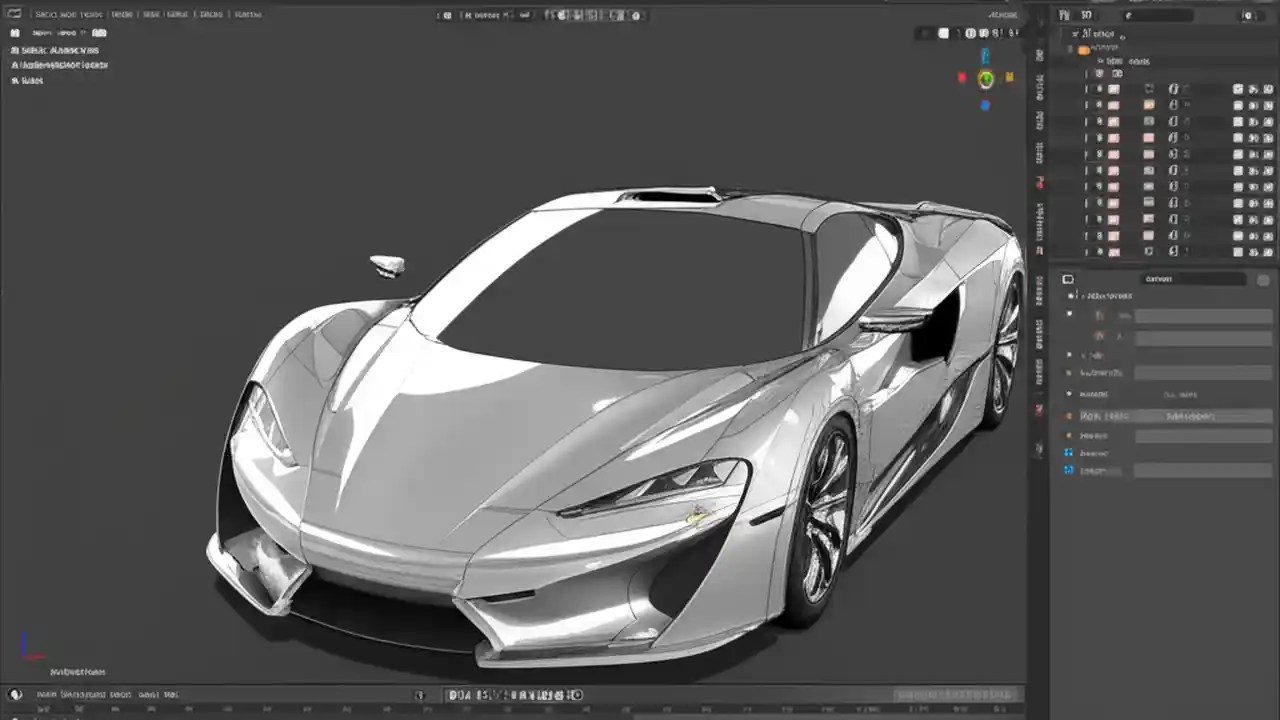The image size is (1280, 720).
Task: Open the viewport navigation gizmo green sphere
Action: click(x=985, y=79)
